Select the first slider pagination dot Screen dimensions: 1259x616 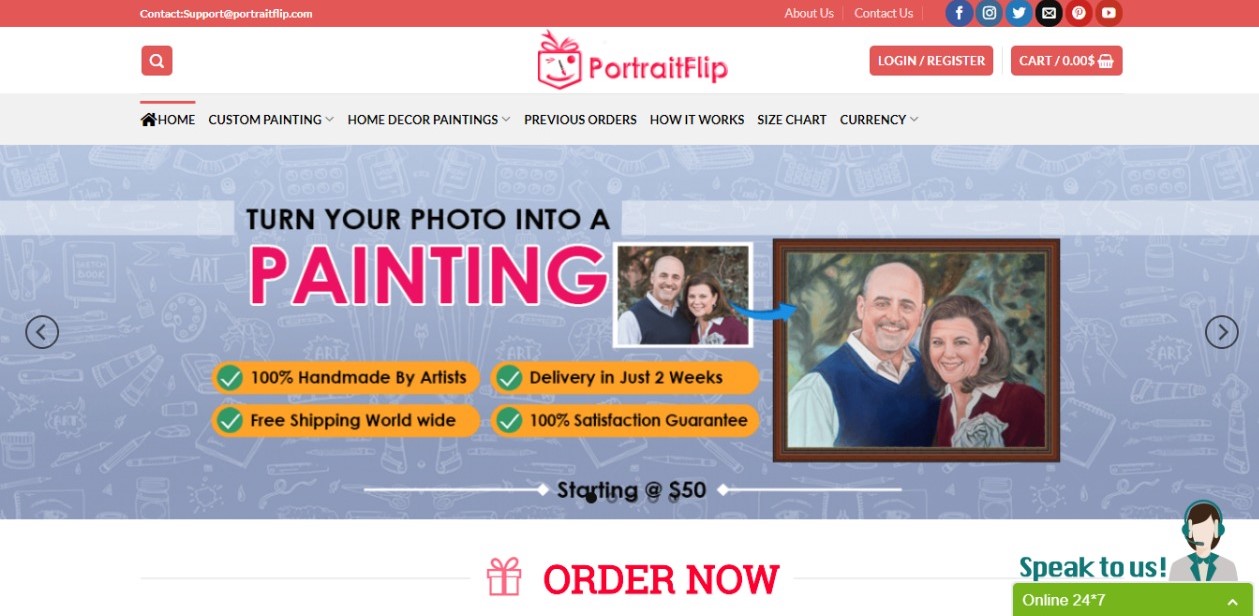click(591, 497)
